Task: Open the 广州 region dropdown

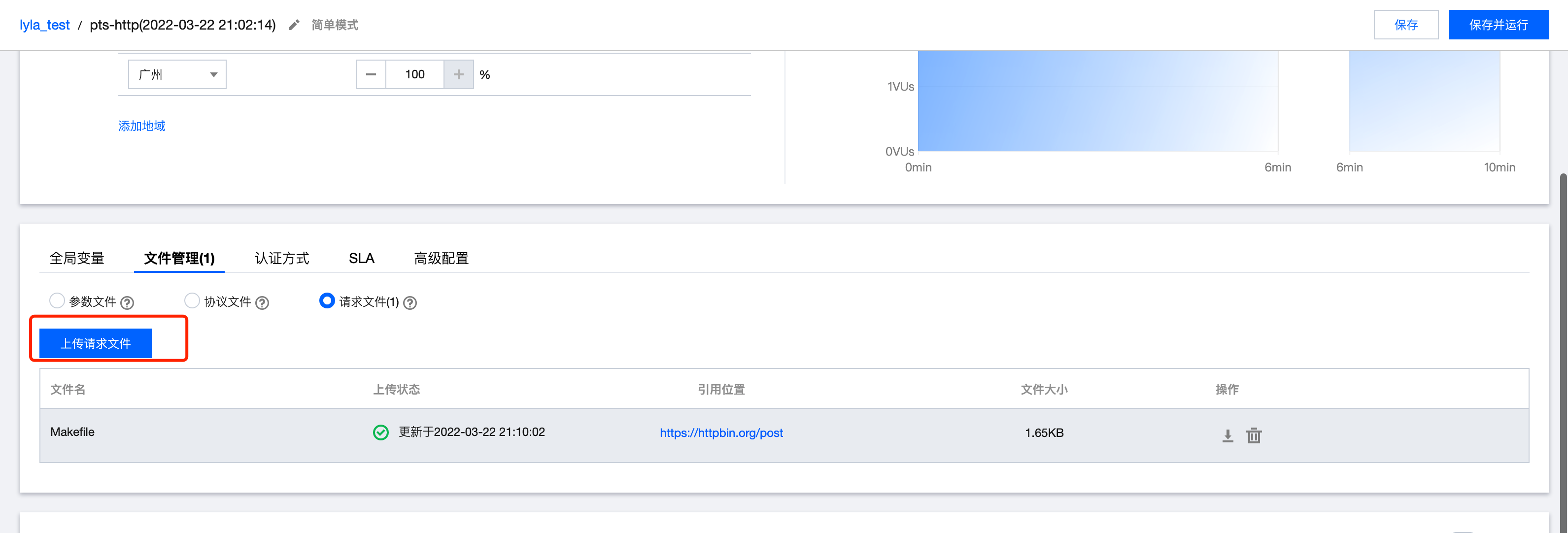Action: (177, 74)
